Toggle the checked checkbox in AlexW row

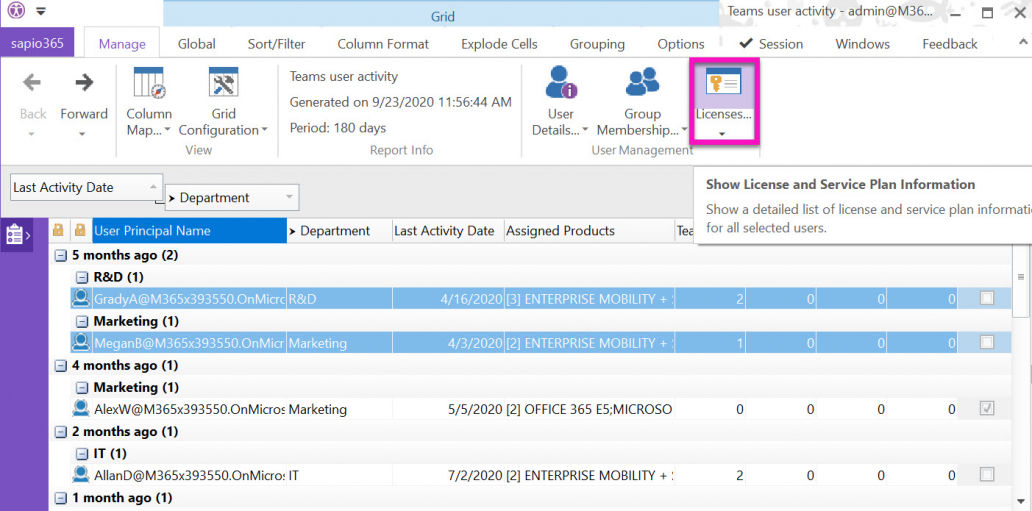click(987, 409)
